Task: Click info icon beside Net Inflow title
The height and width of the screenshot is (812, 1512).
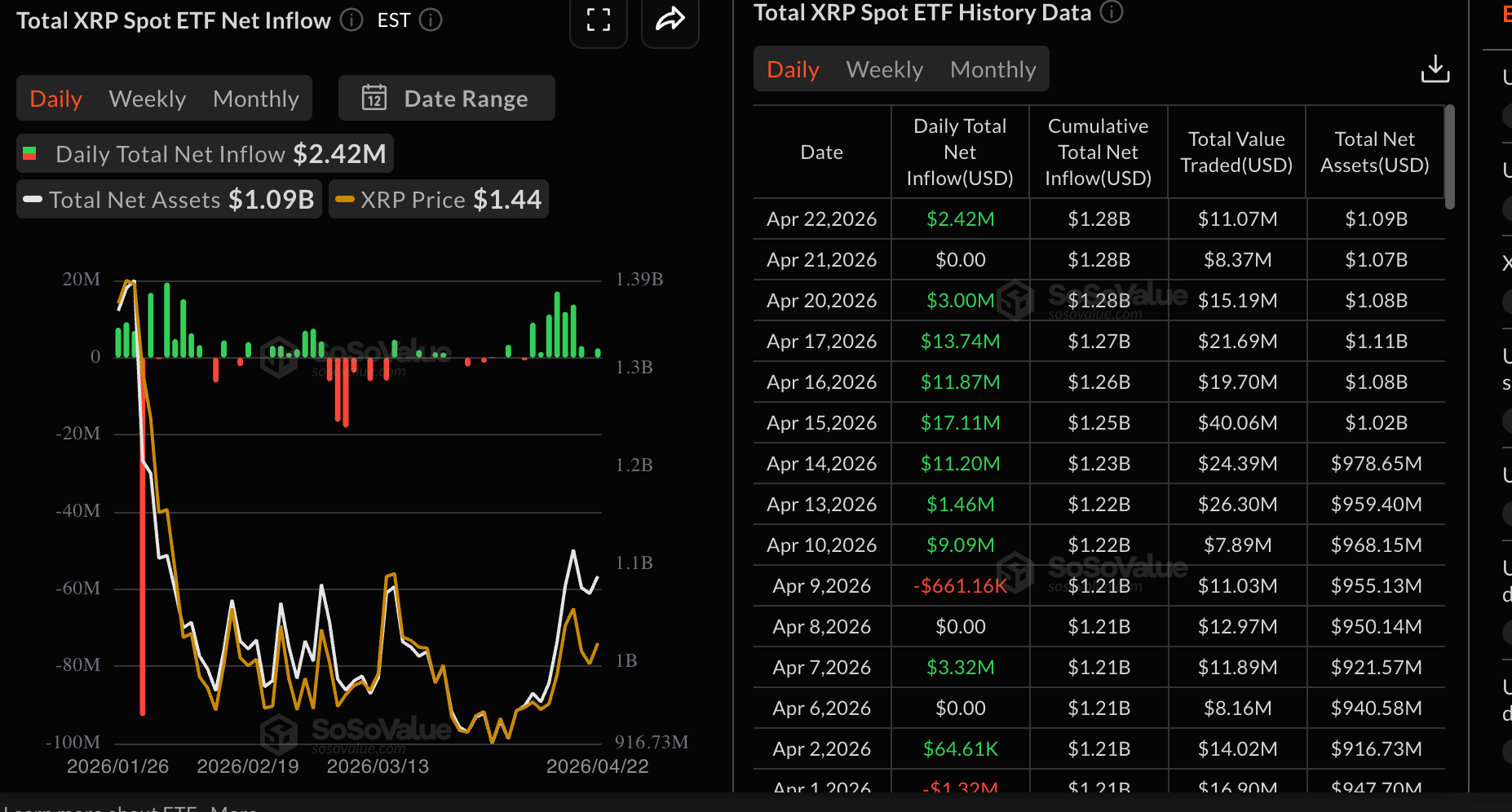Action: point(351,20)
